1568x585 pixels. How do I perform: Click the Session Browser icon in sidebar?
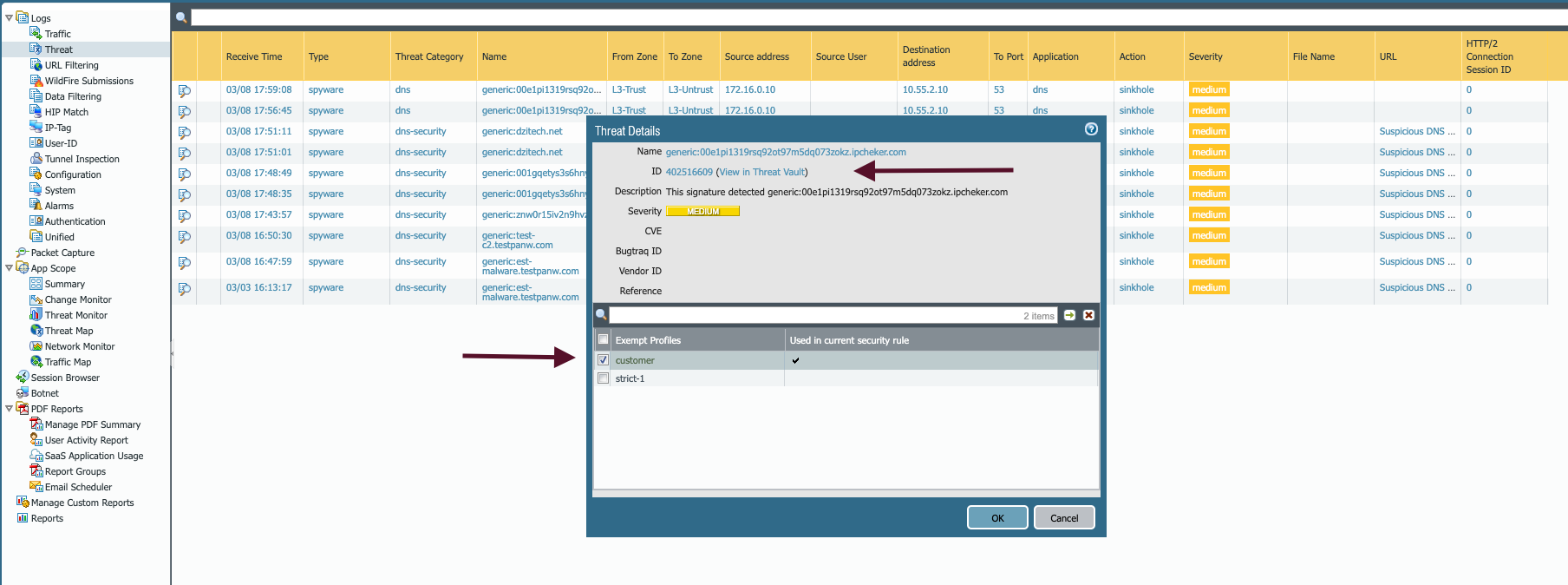23,378
